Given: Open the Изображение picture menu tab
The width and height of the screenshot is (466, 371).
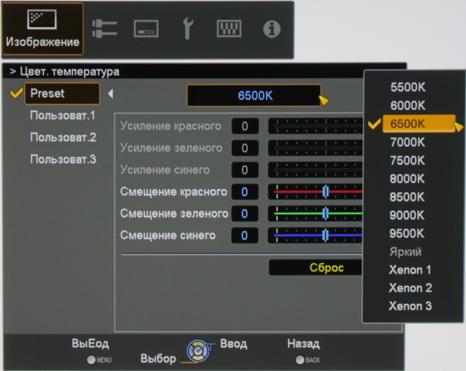Looking at the screenshot, I should coord(42,29).
